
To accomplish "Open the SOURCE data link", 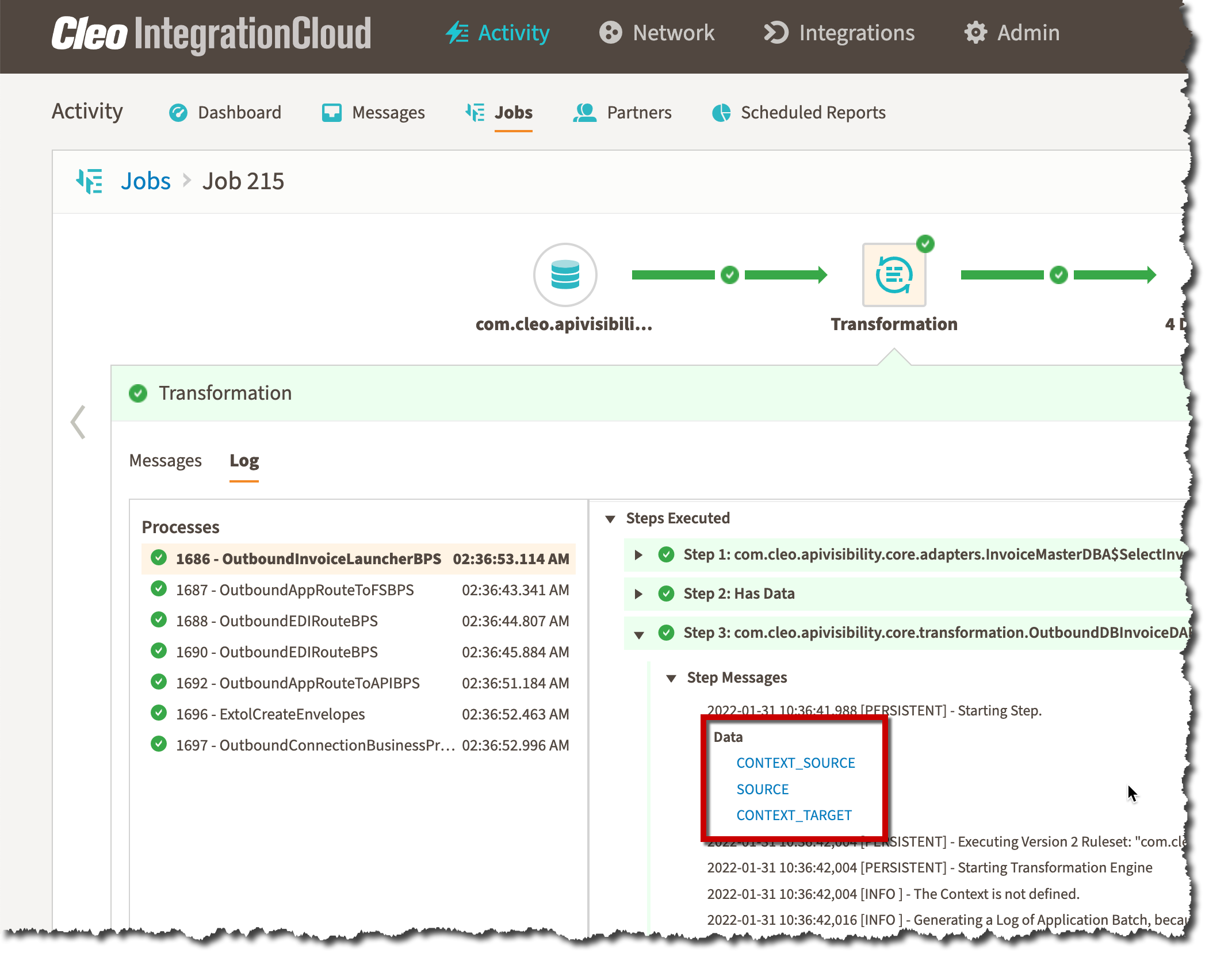I will pyautogui.click(x=763, y=790).
